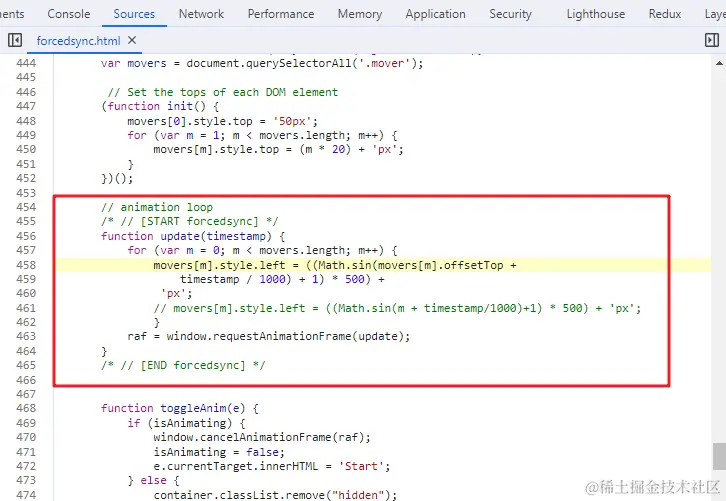The image size is (726, 501).
Task: Click line number 448 in gutter
Action: [x=26, y=121]
